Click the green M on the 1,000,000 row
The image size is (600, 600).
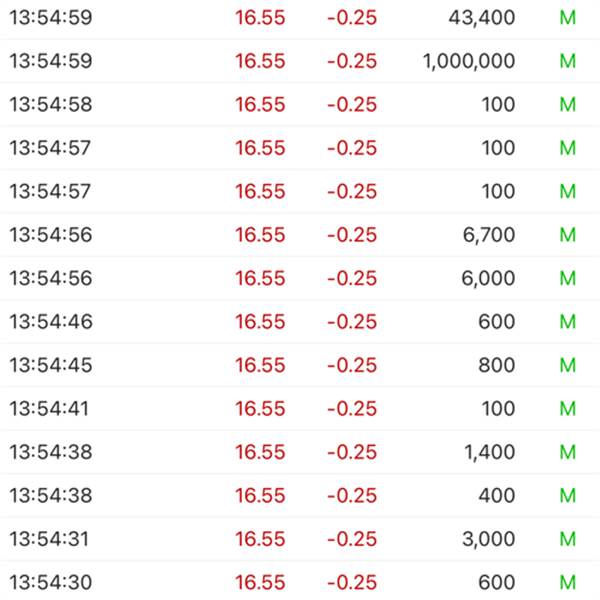pyautogui.click(x=567, y=61)
